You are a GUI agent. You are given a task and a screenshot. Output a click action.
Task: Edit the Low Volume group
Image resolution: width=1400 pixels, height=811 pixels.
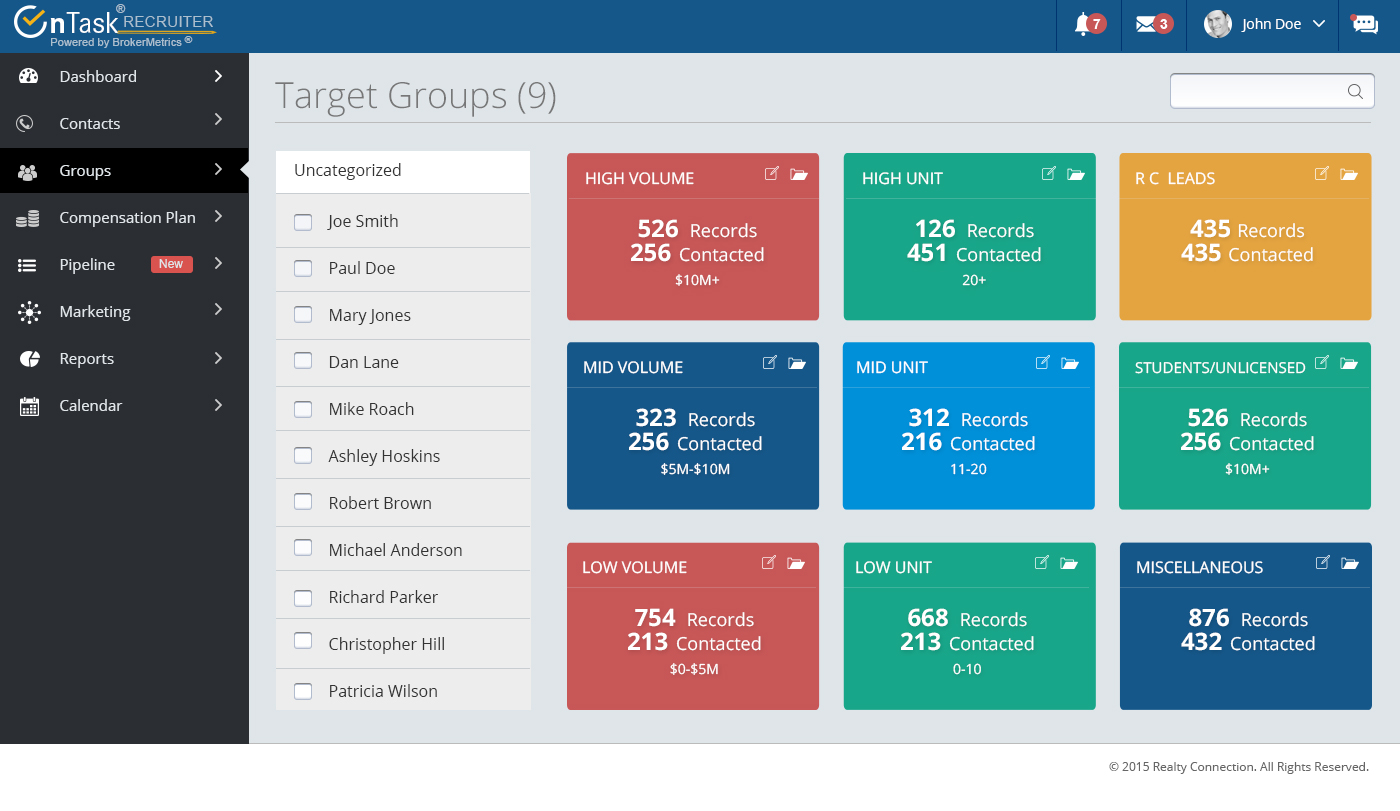768,562
